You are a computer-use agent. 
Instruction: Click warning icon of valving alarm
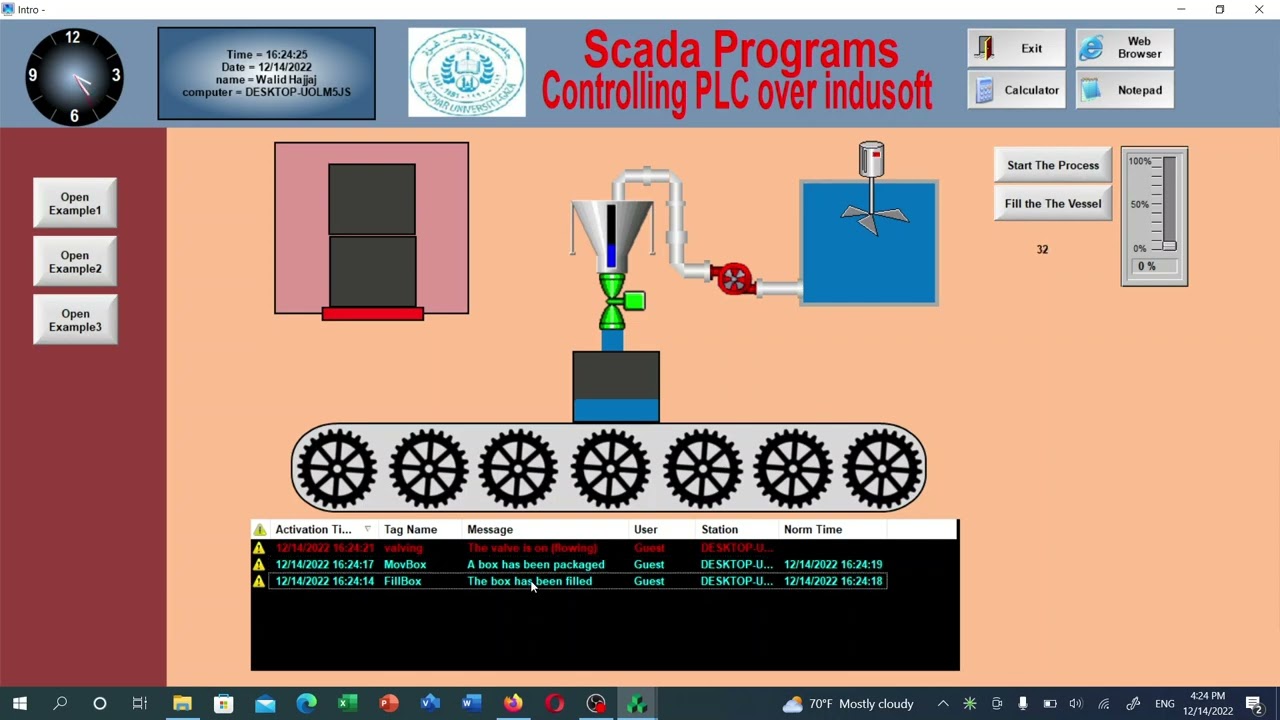[260, 548]
